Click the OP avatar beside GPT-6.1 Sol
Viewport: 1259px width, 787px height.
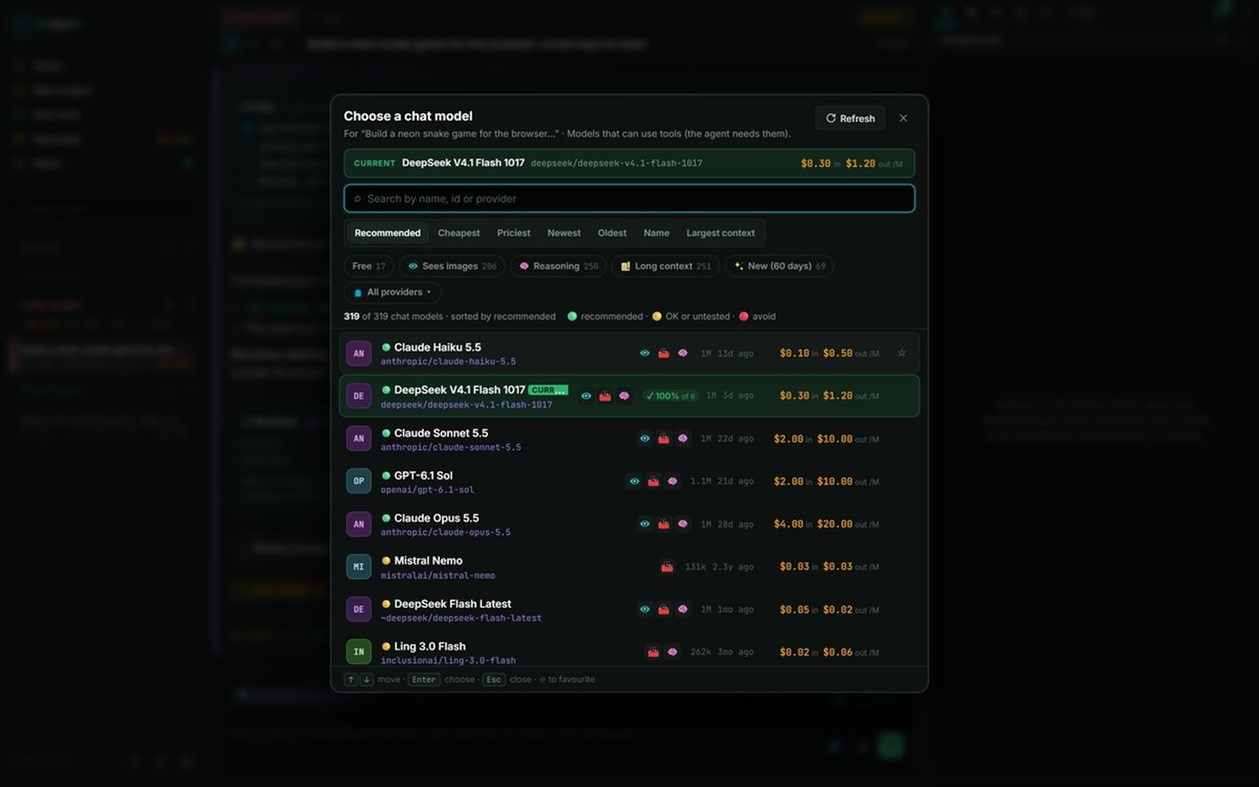359,481
